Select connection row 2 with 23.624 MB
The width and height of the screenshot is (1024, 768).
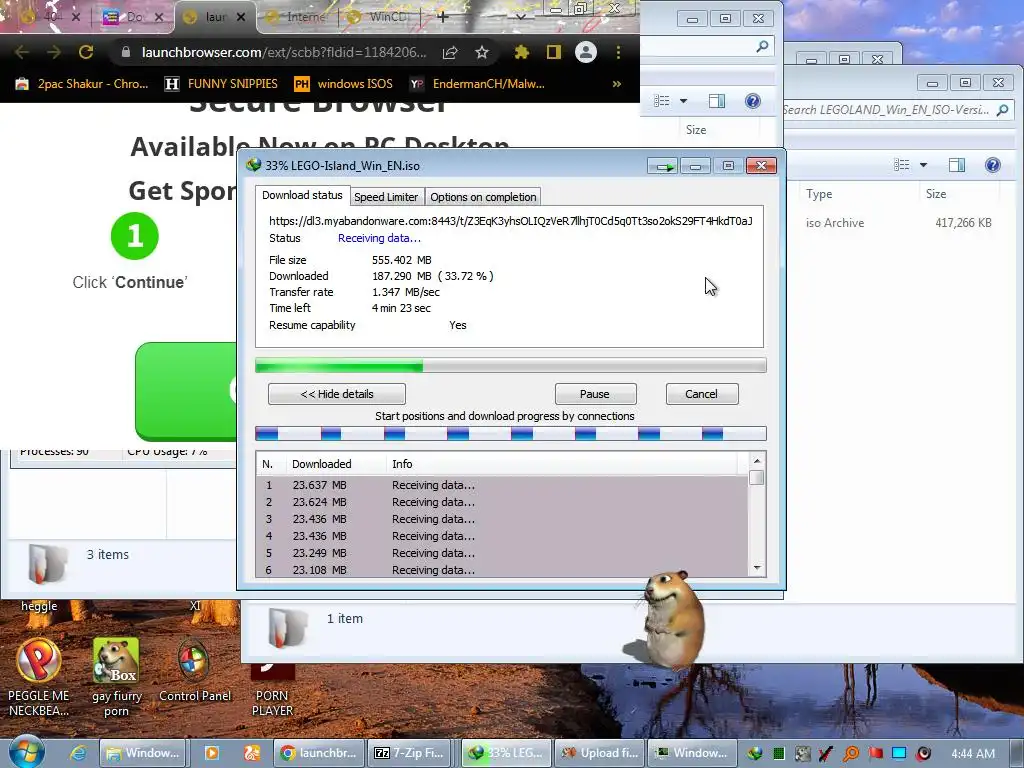[x=502, y=502]
